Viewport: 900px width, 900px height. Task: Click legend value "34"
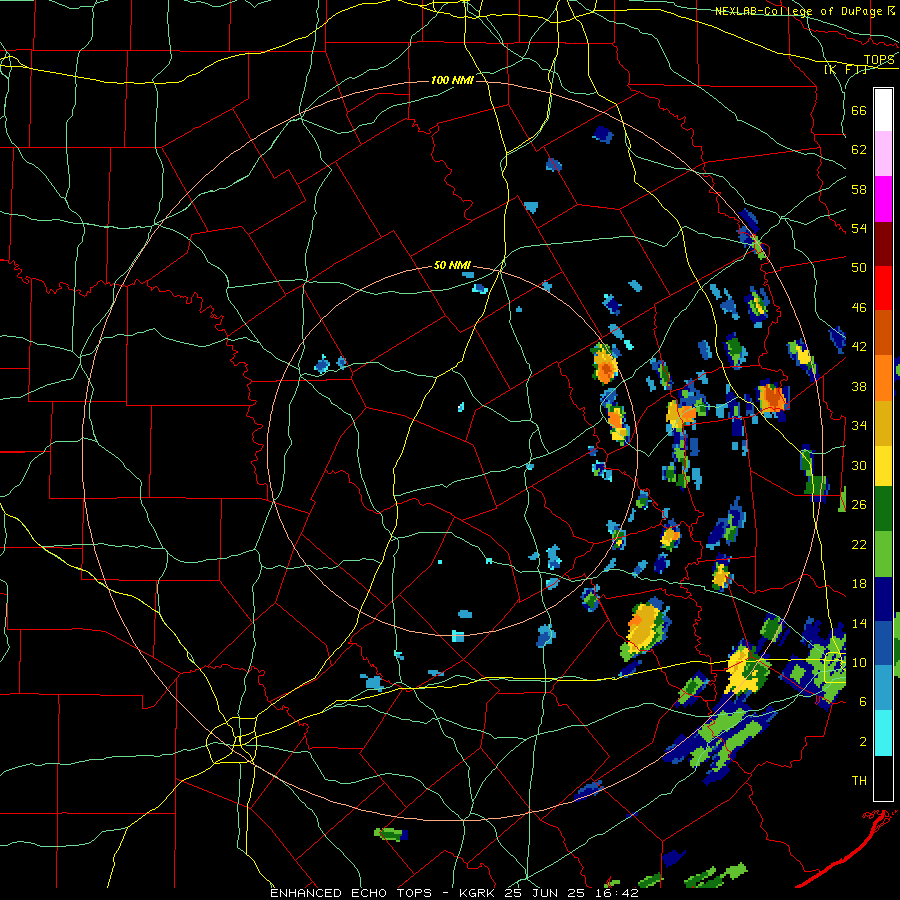(x=859, y=425)
